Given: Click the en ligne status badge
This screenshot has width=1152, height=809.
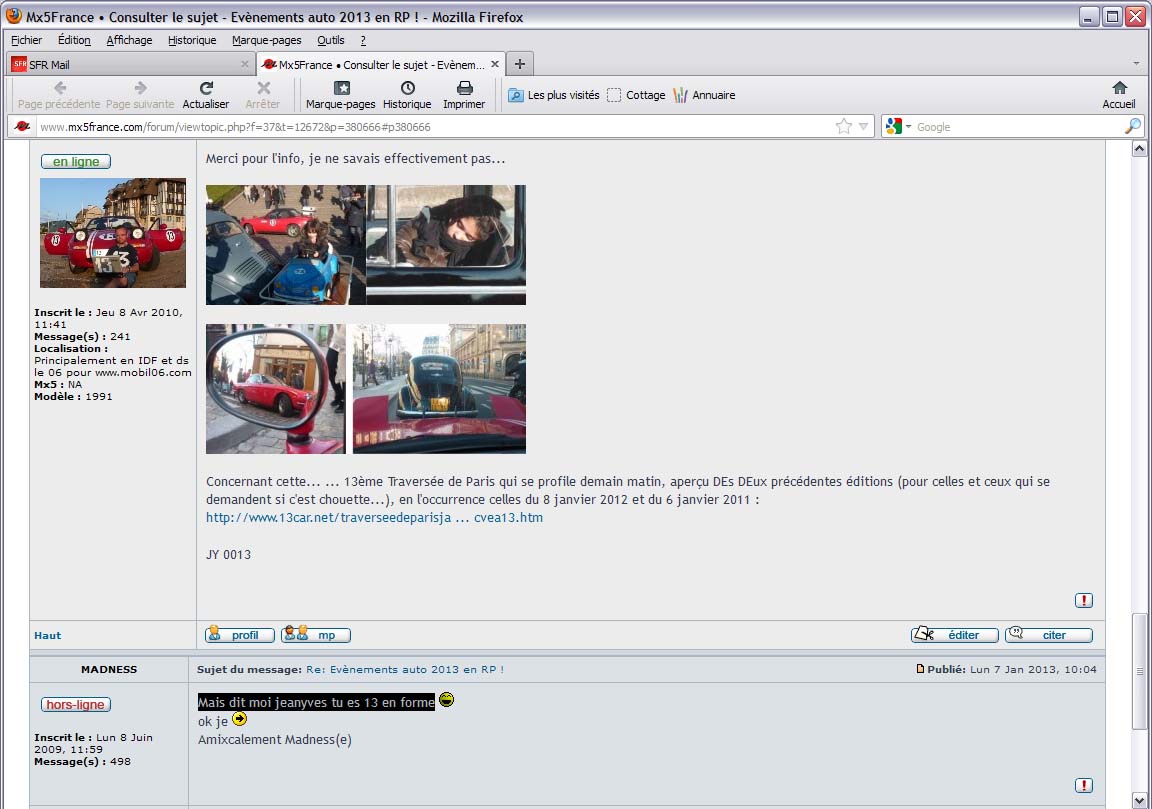Looking at the screenshot, I should [76, 162].
